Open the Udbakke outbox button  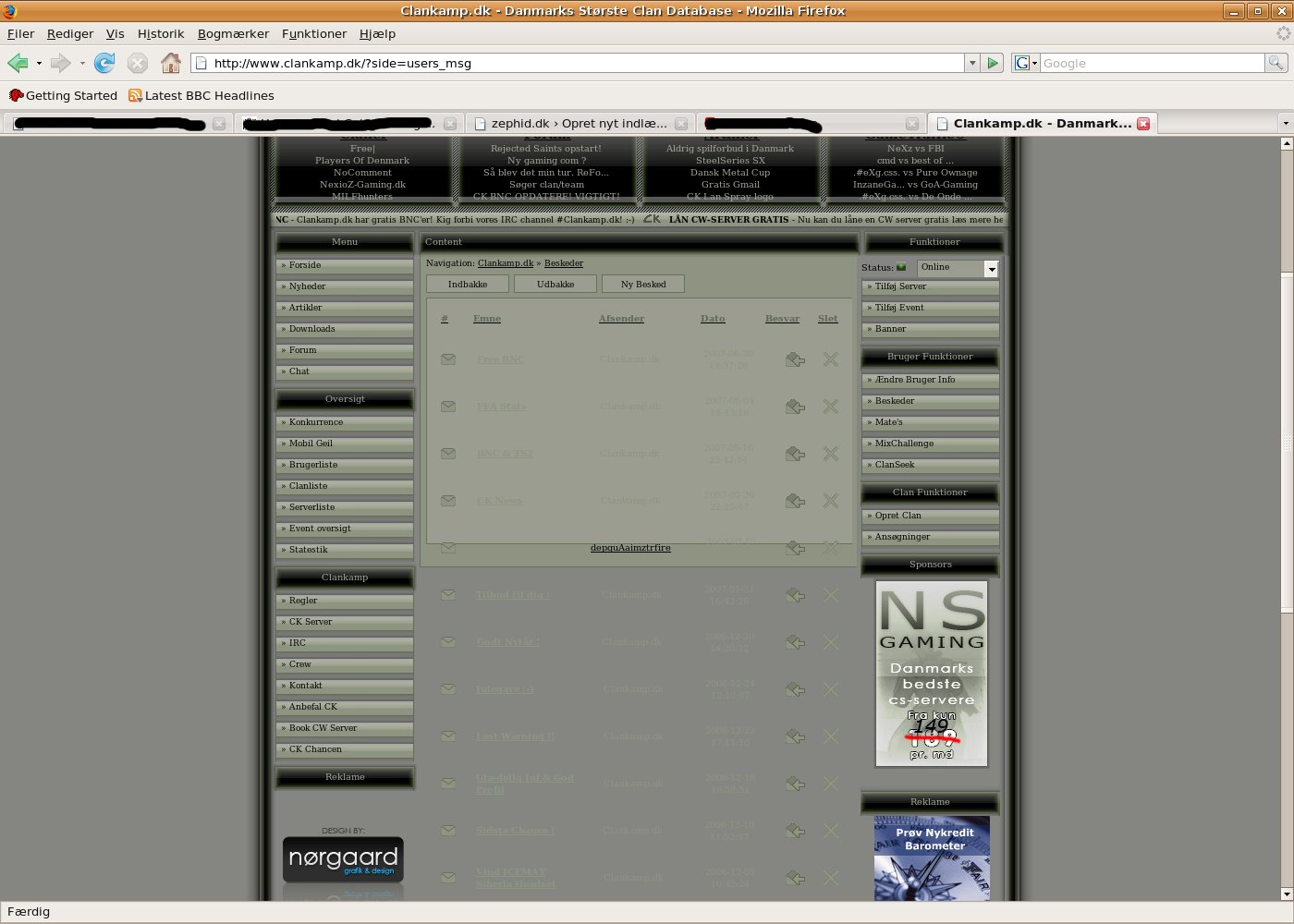[555, 285]
